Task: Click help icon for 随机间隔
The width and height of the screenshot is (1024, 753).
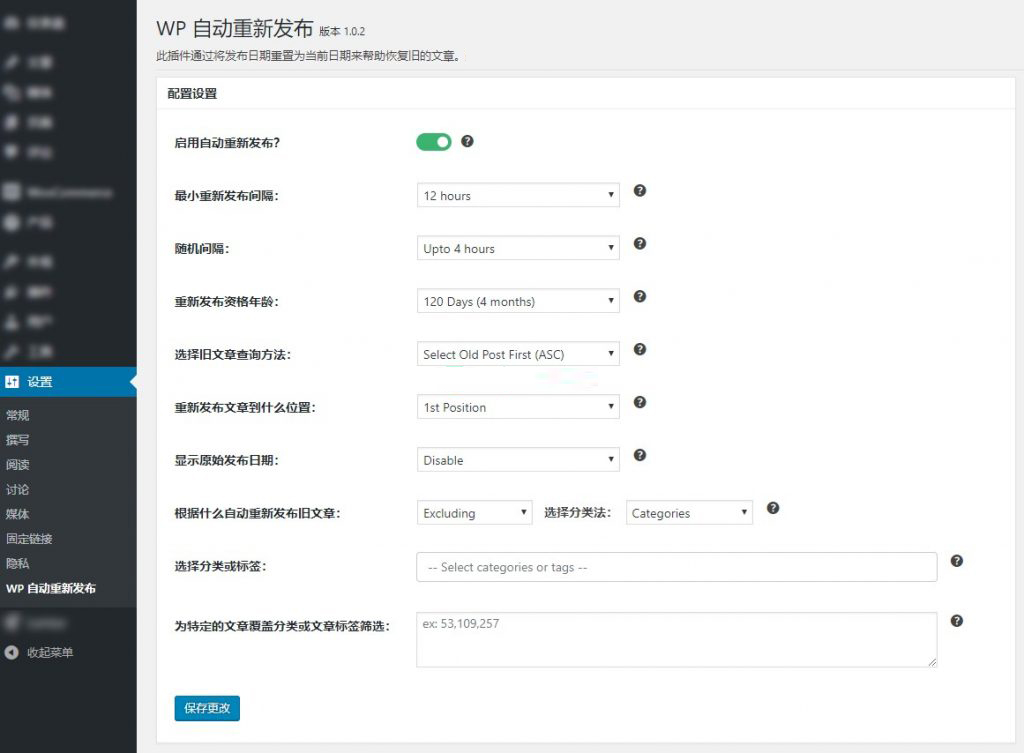Action: pyautogui.click(x=640, y=244)
